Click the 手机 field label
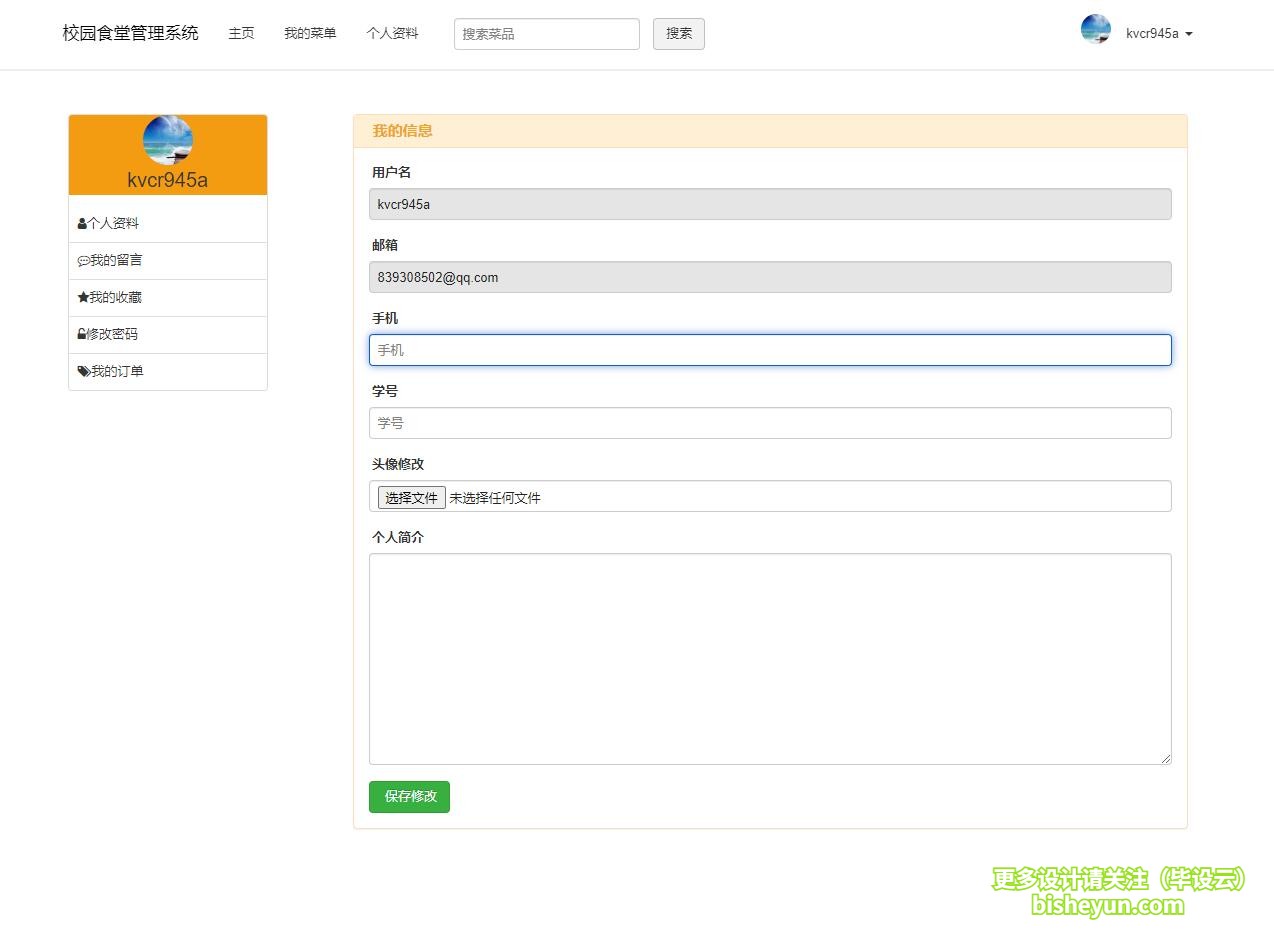This screenshot has width=1274, height=941. coord(385,318)
